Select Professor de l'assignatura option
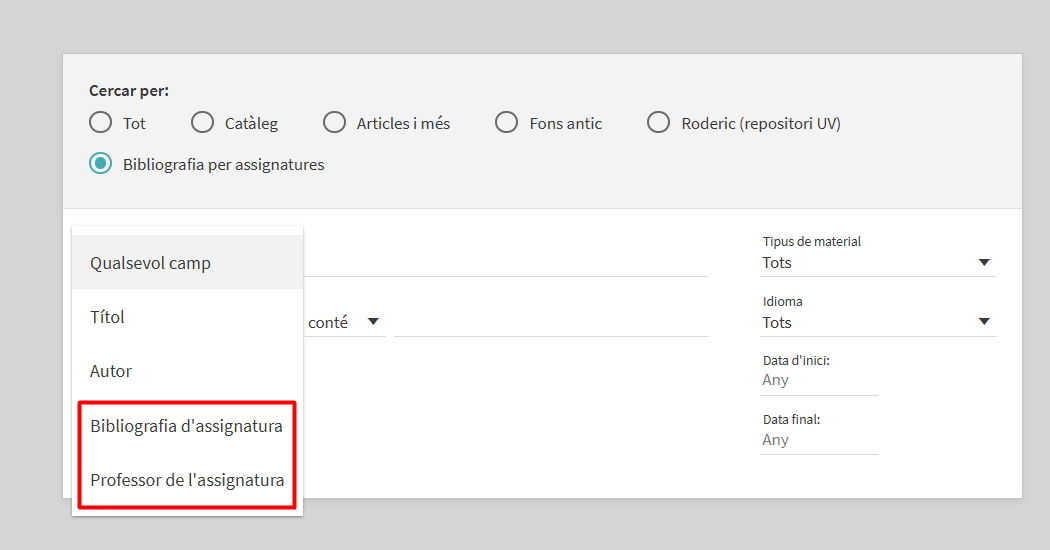Screen dimensions: 1050x550 tap(188, 480)
